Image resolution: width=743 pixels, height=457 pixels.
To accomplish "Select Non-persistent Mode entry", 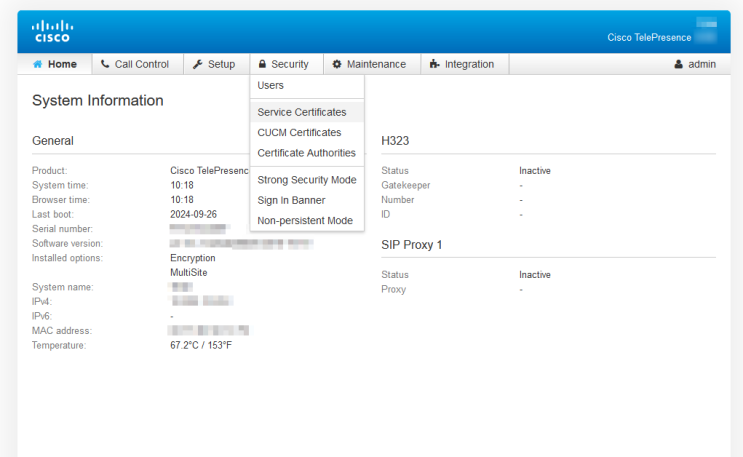I will [x=307, y=220].
